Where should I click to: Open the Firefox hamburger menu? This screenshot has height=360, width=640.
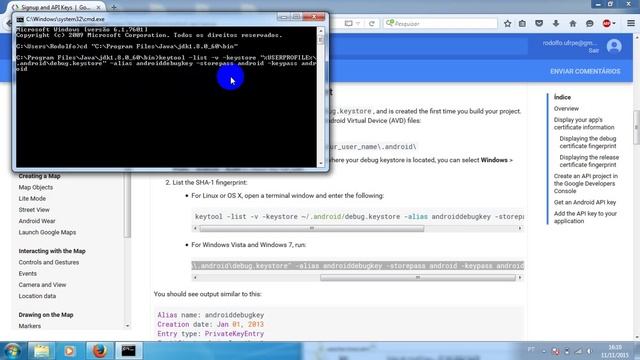click(x=631, y=23)
